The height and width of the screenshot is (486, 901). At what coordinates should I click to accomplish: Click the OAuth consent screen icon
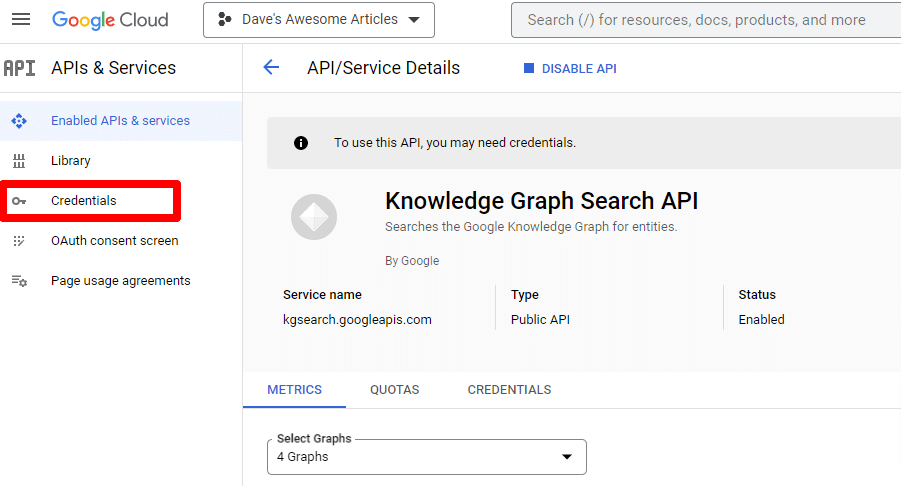click(19, 241)
